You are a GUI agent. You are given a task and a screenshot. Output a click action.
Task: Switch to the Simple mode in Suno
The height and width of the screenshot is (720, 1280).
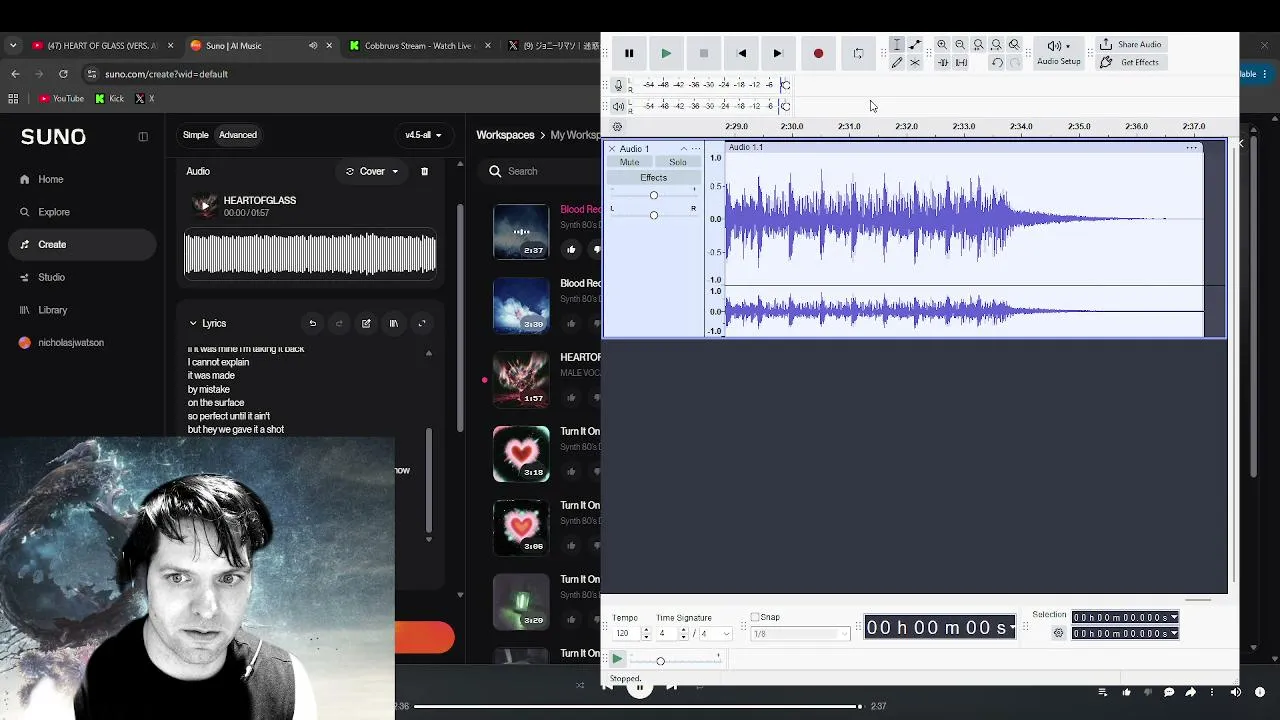[195, 135]
